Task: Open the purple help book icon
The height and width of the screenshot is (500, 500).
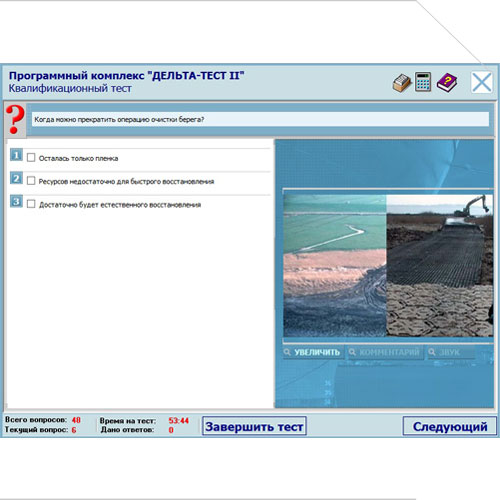Action: click(447, 82)
